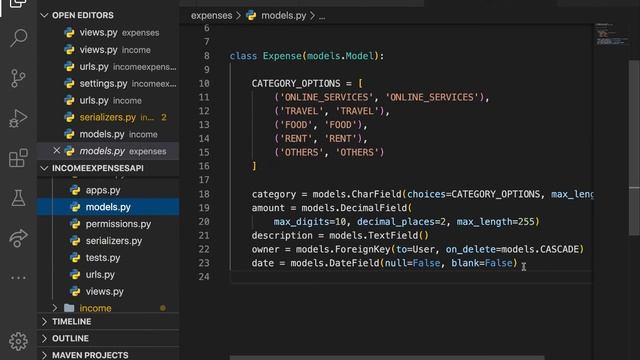Viewport: 640px width, 360px height.
Task: Open settings.py in open editors
Action: coord(108,84)
